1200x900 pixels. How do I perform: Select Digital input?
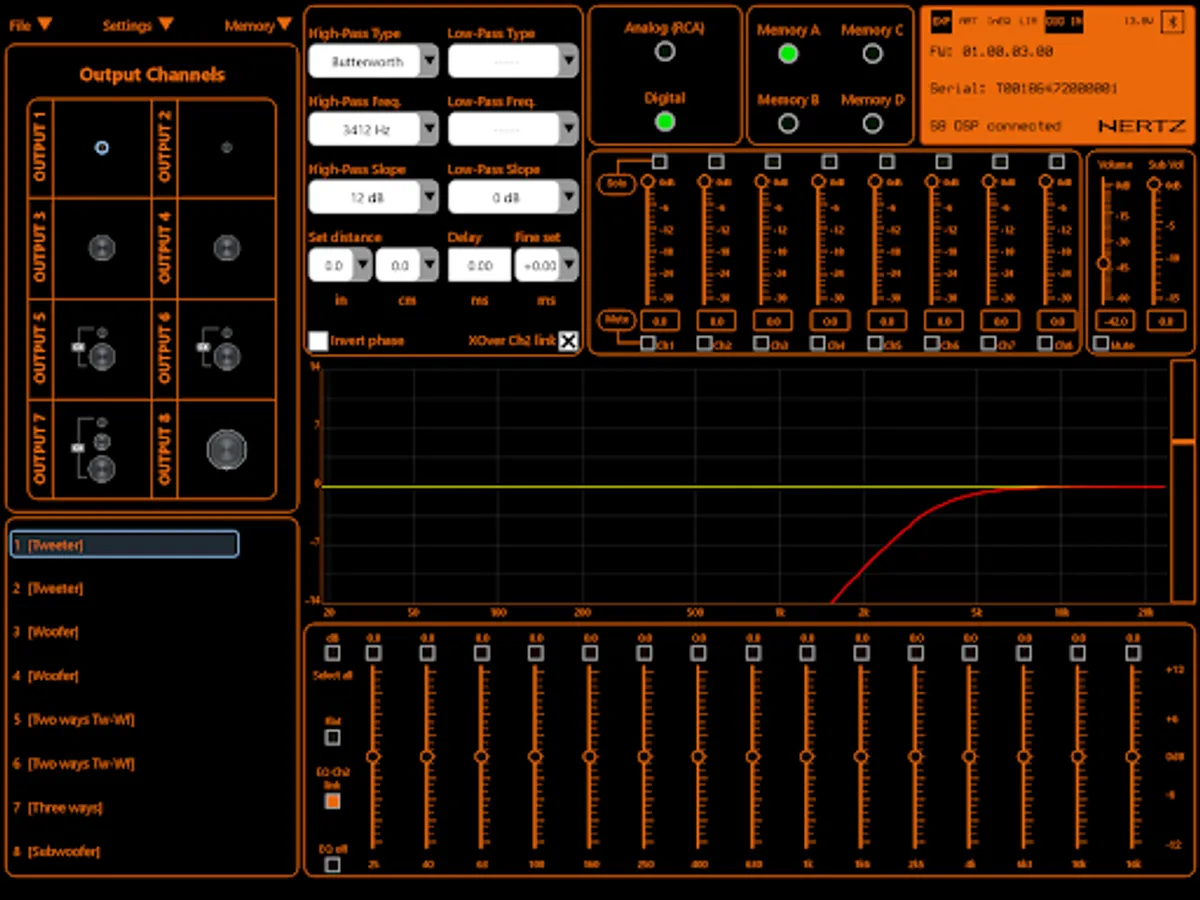pyautogui.click(x=664, y=122)
